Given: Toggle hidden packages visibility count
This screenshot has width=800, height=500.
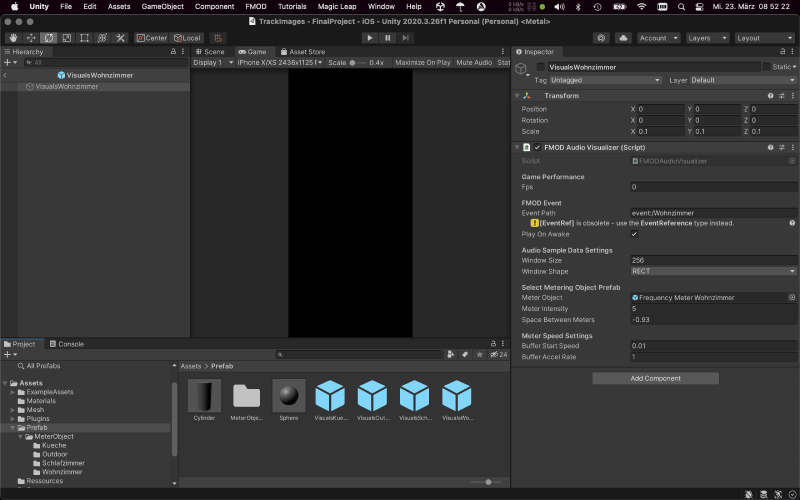Looking at the screenshot, I should point(498,354).
